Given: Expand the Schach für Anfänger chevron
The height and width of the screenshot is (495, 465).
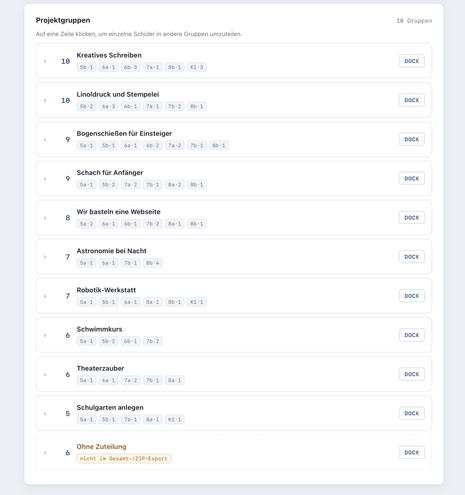Looking at the screenshot, I should 45,179.
